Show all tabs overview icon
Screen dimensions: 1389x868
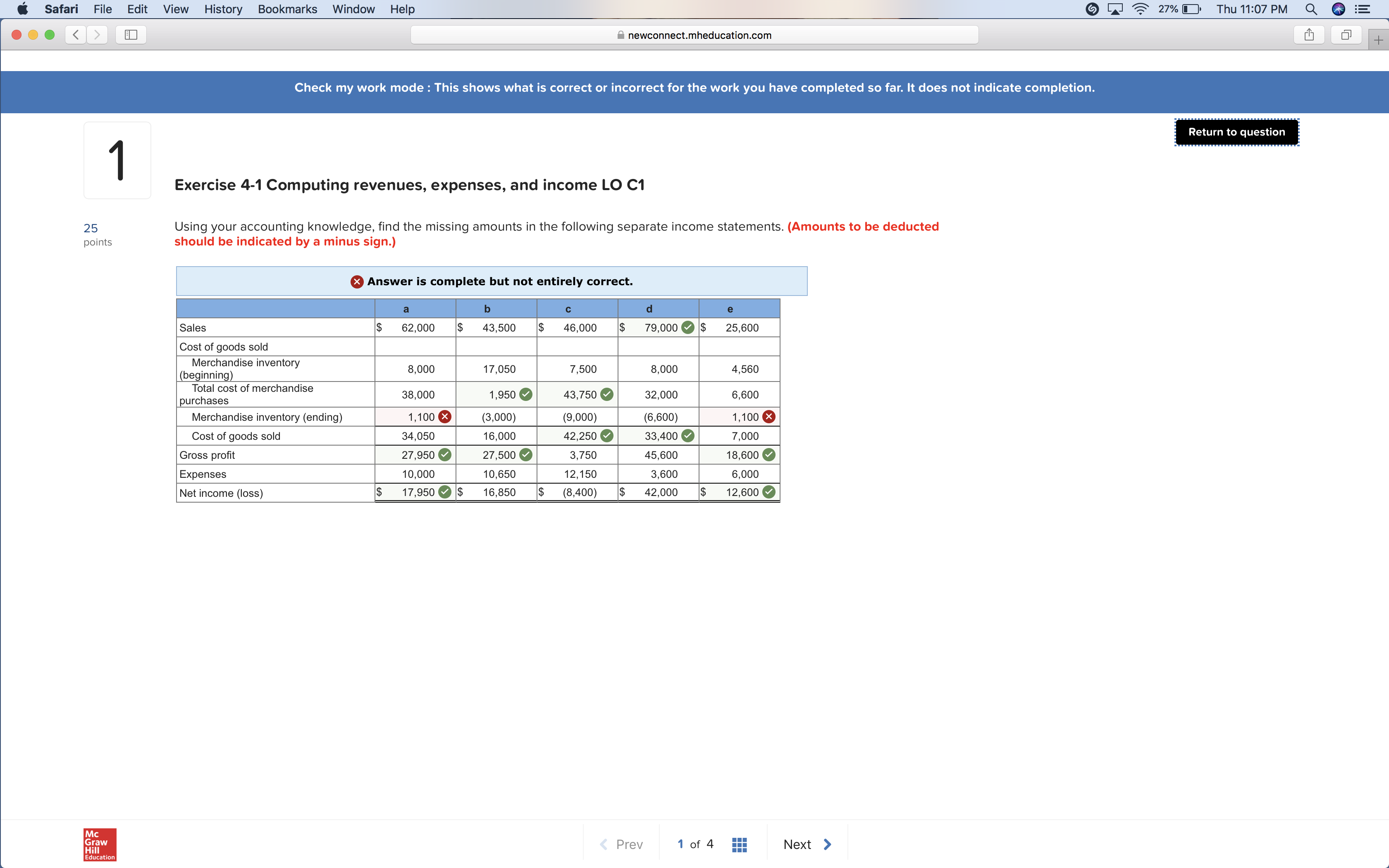[x=1346, y=35]
